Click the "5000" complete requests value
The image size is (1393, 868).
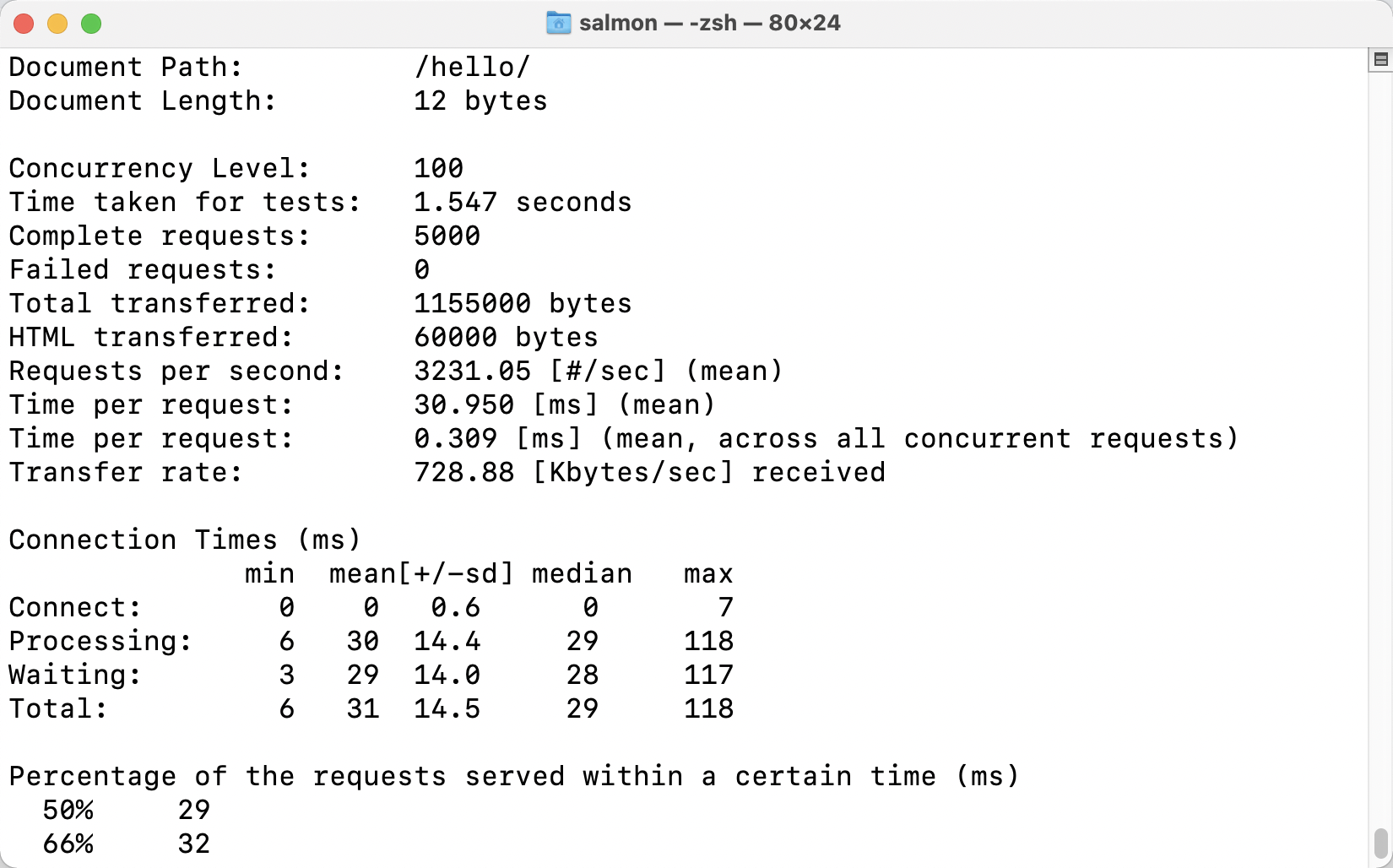coord(447,236)
